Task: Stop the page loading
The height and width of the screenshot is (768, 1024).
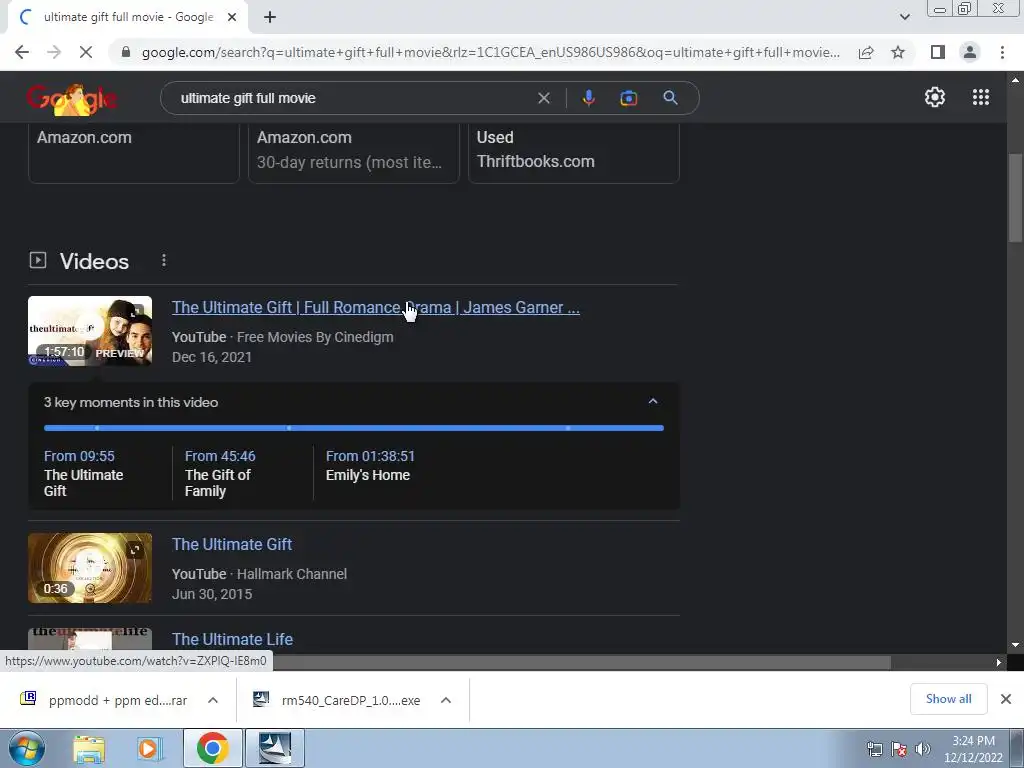Action: 86,52
